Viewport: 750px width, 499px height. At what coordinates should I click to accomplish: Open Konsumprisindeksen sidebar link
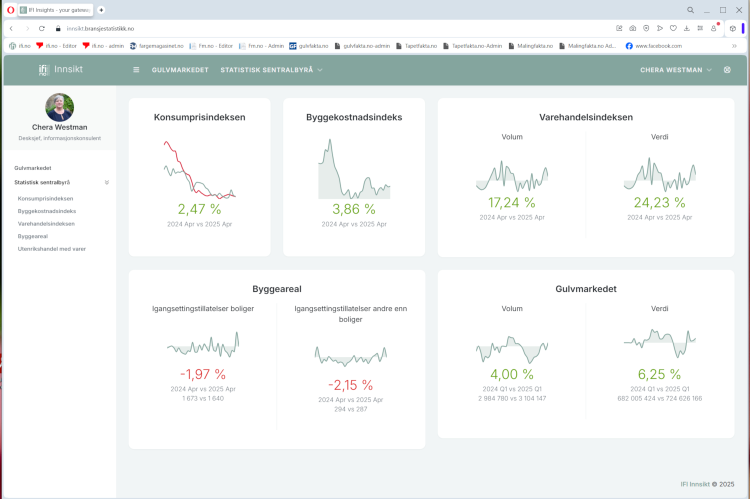pos(45,198)
